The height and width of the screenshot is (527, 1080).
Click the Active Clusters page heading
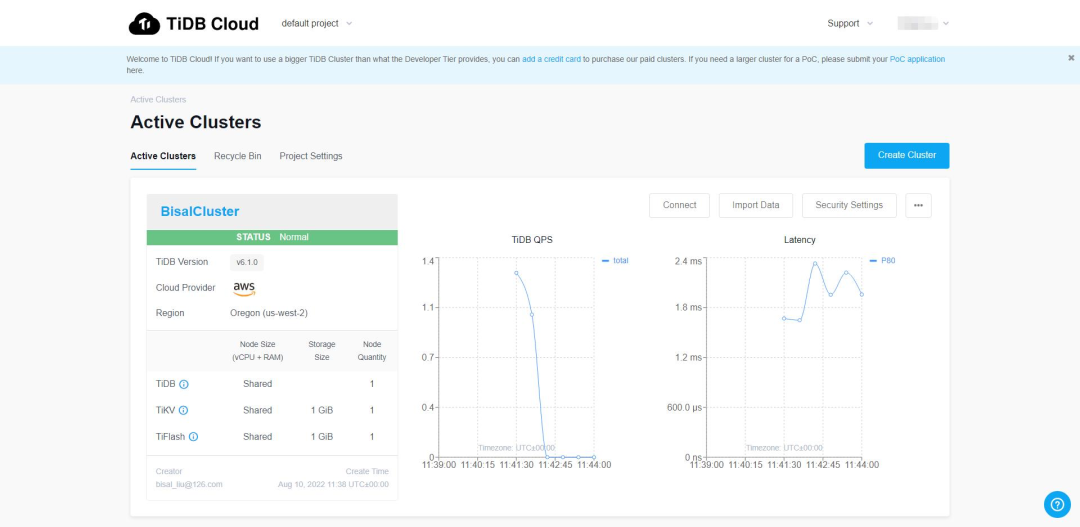(x=196, y=123)
